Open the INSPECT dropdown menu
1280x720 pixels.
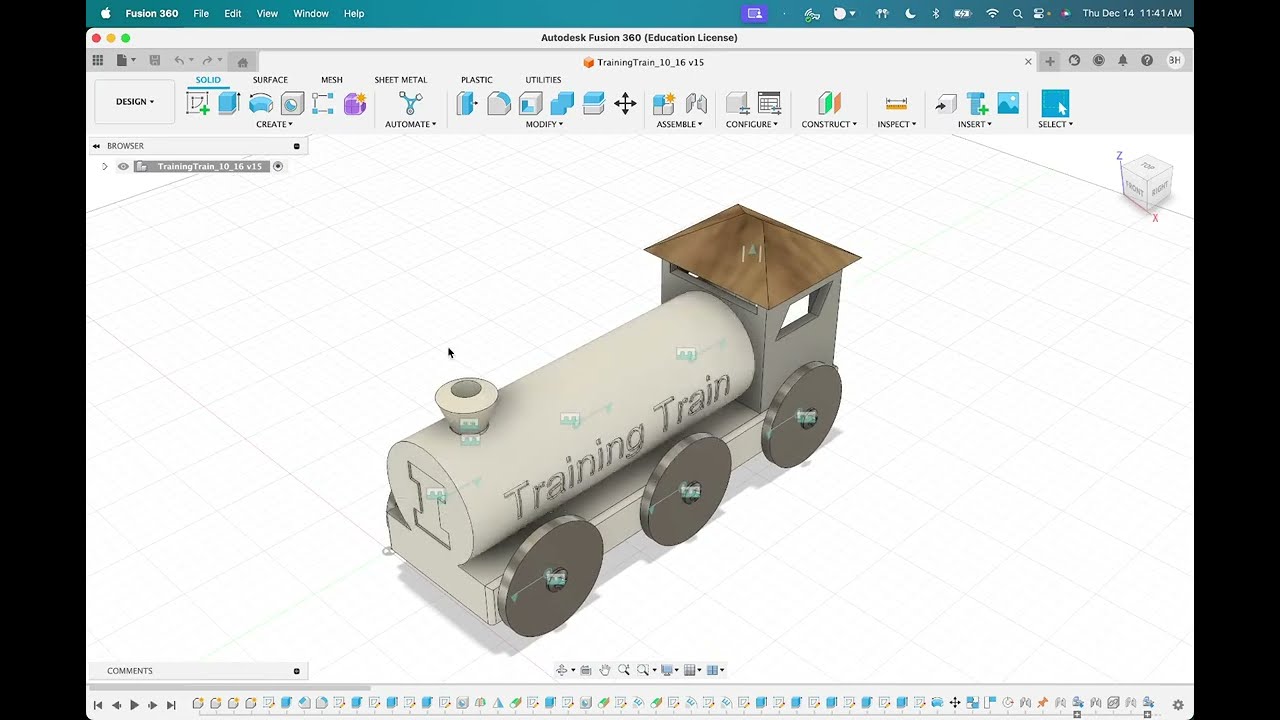click(x=896, y=124)
